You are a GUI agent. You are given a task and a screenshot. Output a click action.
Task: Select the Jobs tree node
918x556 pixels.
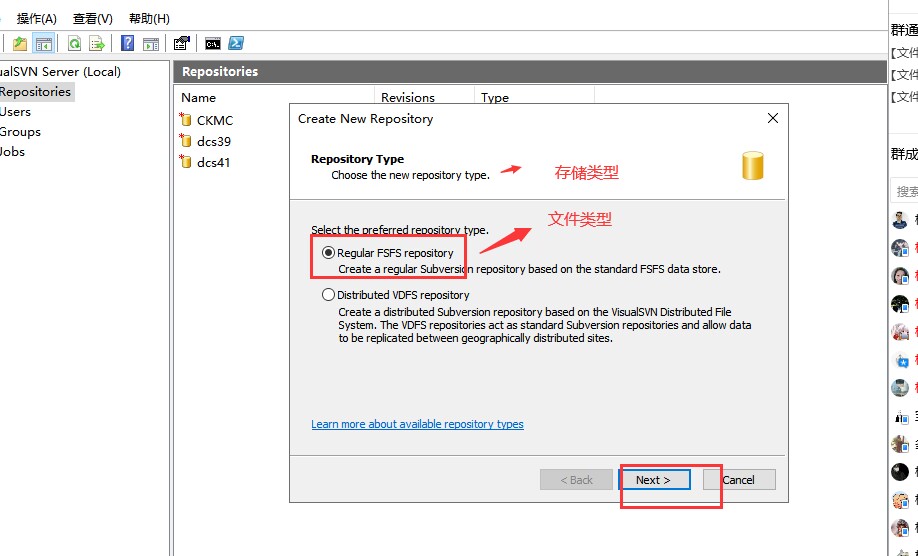(x=12, y=152)
